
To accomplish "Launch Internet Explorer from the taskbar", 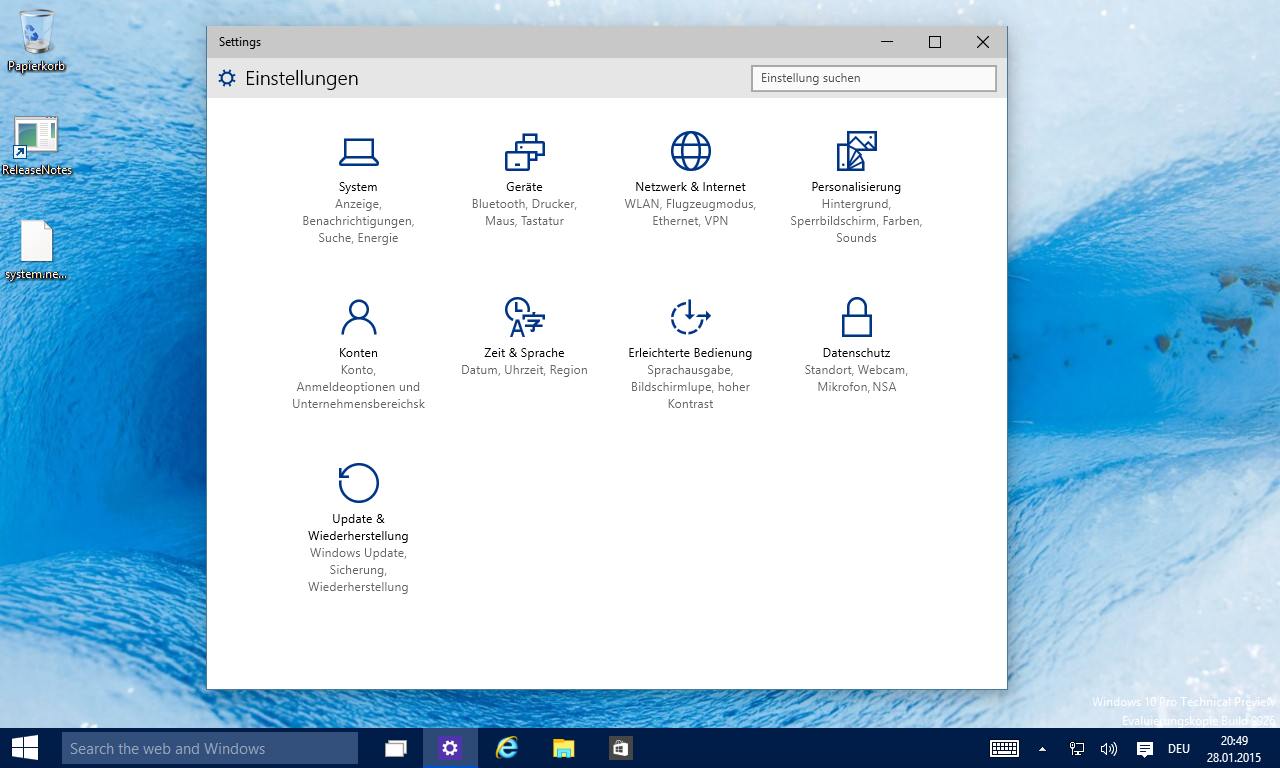I will [507, 748].
